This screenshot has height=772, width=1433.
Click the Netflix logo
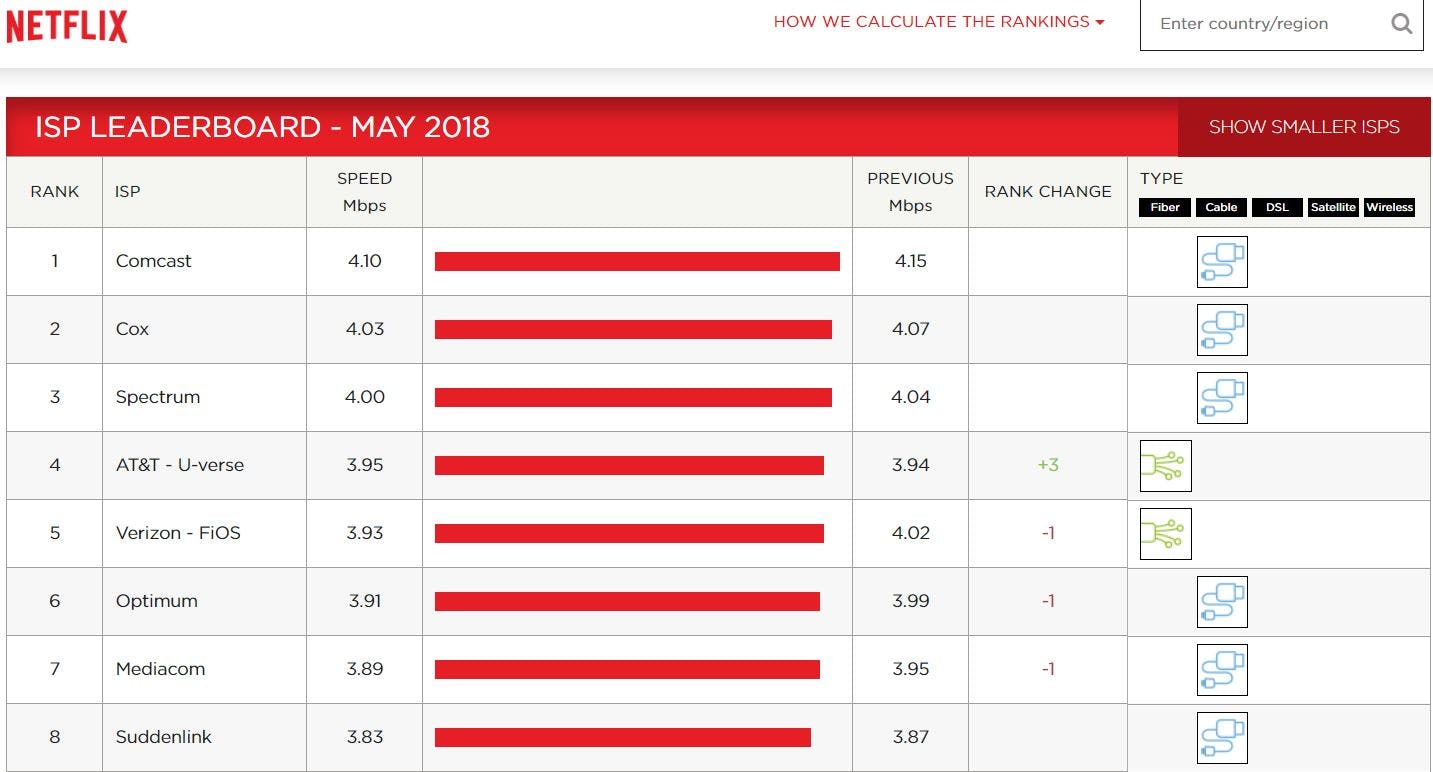pos(67,25)
